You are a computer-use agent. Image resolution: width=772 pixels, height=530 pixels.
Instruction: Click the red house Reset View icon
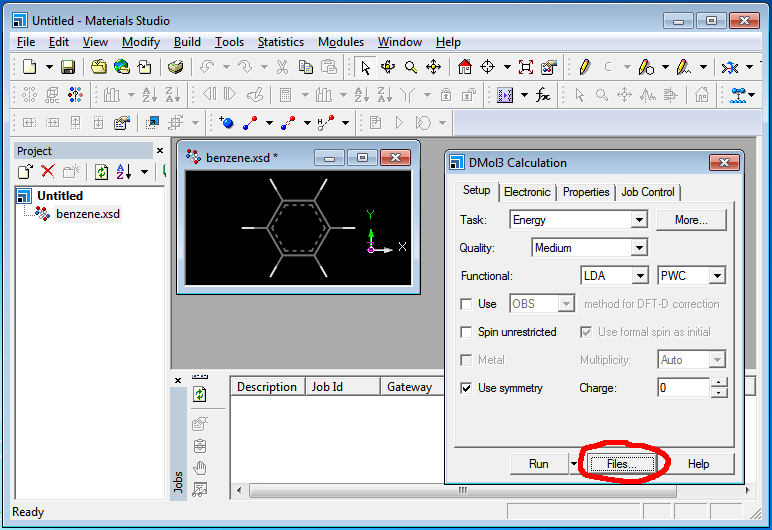pos(464,66)
